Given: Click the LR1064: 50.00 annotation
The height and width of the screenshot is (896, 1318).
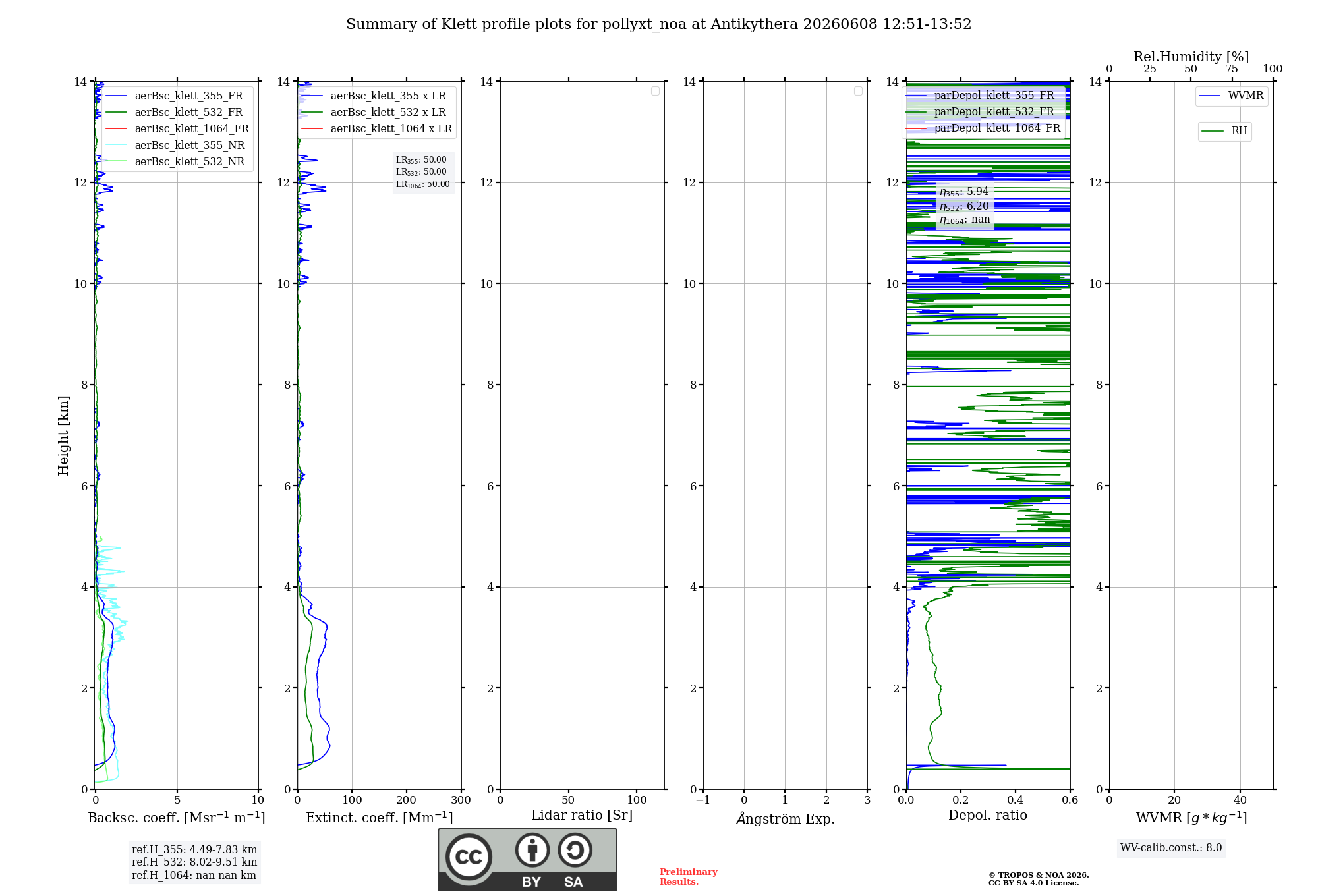Looking at the screenshot, I should click(x=423, y=184).
